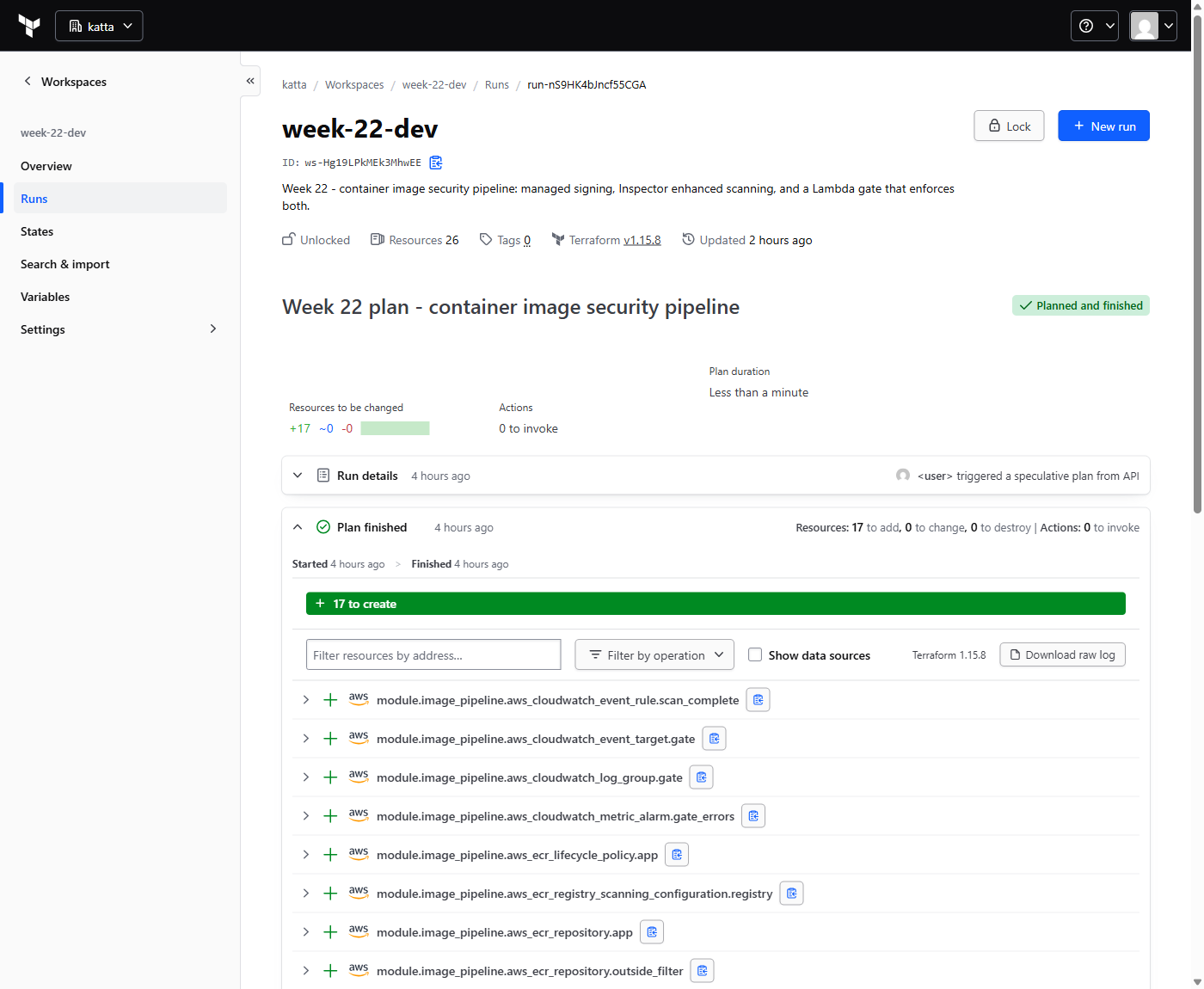Click the tag icon next to Tags
Screen dimensions: 1204x989
pos(486,239)
